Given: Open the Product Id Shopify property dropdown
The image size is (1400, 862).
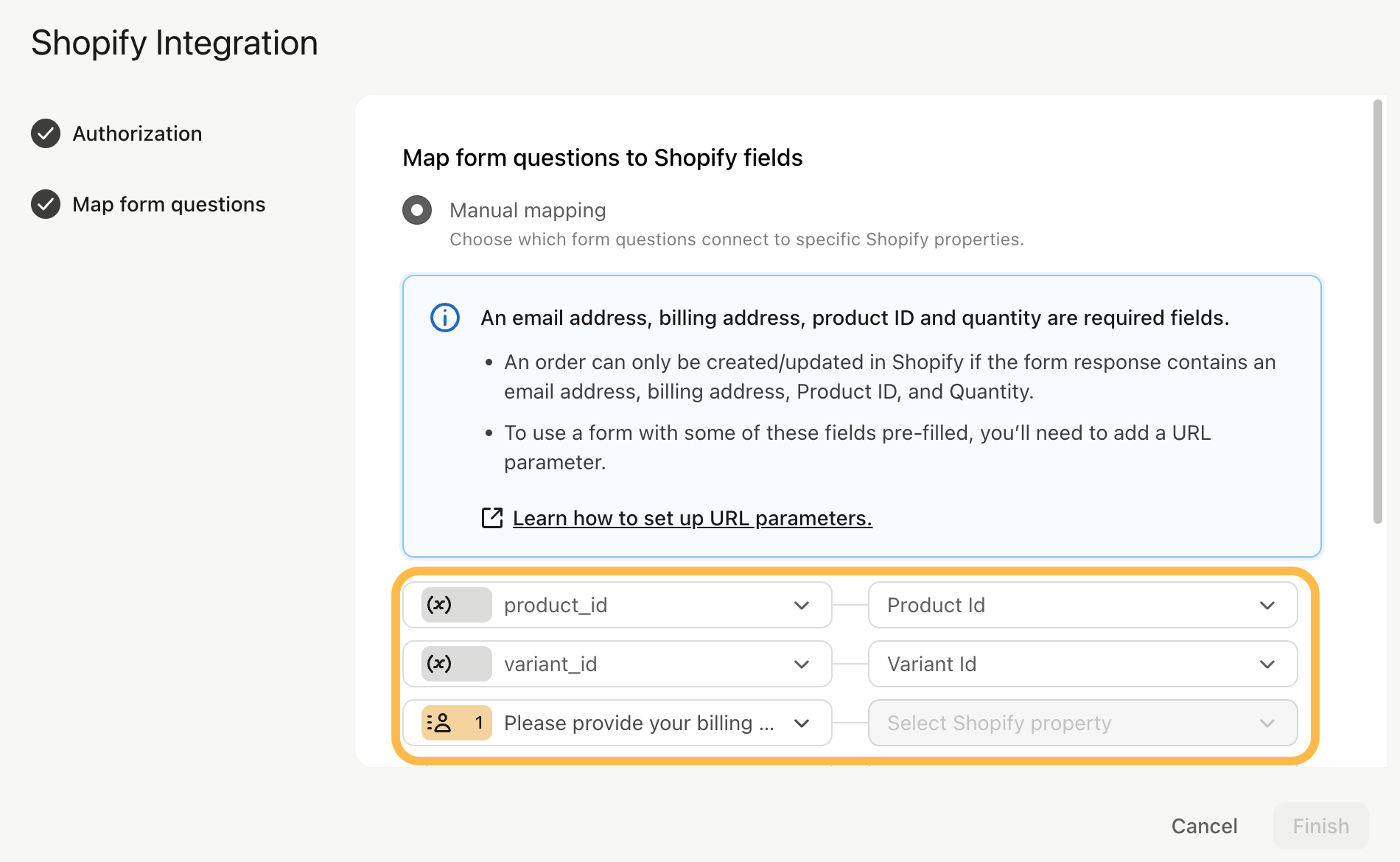Looking at the screenshot, I should pos(1082,605).
